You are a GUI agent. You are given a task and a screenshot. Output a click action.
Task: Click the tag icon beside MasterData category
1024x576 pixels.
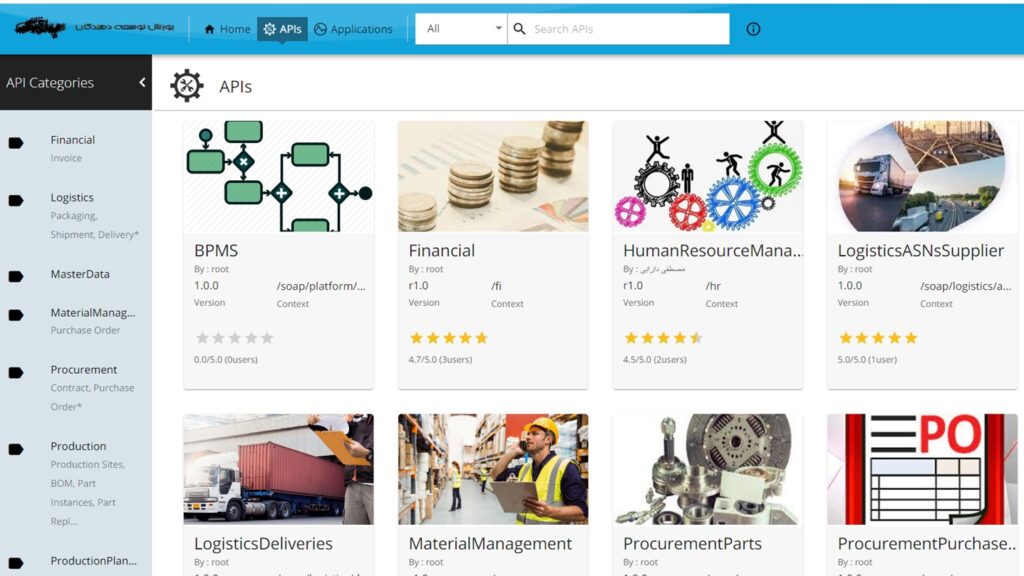pos(16,276)
